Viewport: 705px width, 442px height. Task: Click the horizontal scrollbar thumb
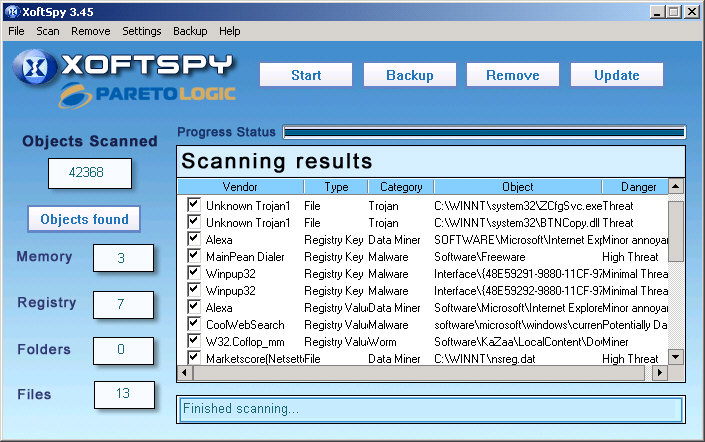pos(419,372)
